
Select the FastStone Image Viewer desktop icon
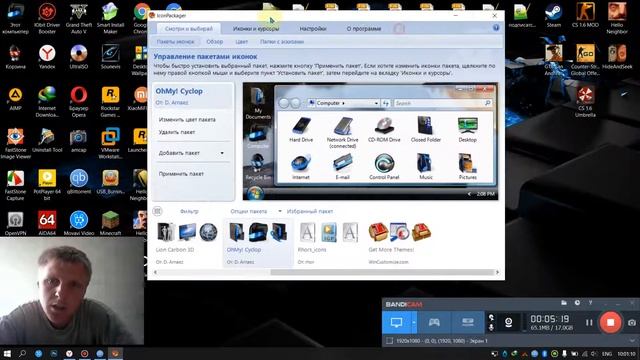point(16,144)
